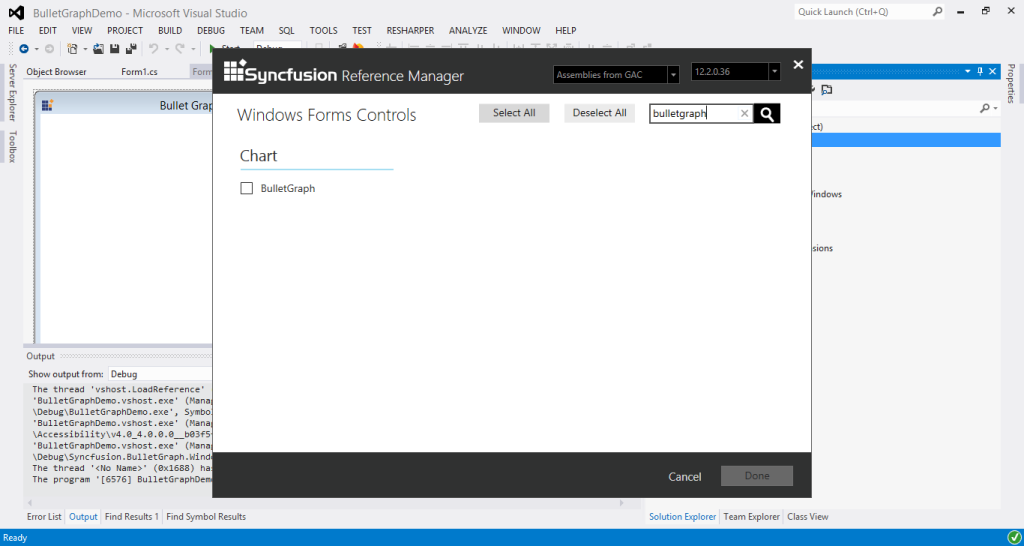Click the Bullet Graph form title icon
Screen dimensions: 1024x546
pyautogui.click(x=47, y=105)
